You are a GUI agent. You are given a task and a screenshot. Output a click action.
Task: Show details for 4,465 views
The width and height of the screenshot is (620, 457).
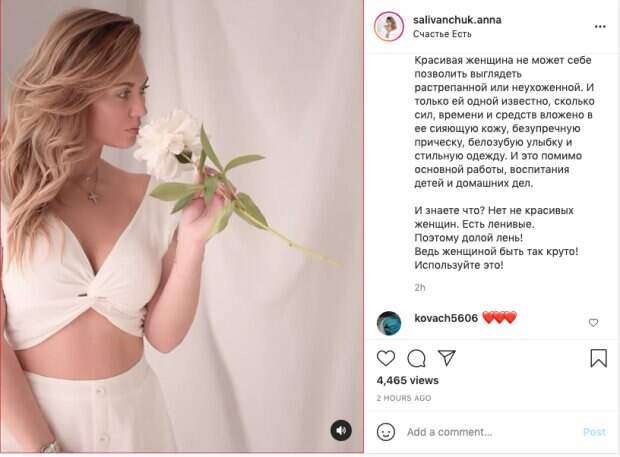(x=406, y=381)
